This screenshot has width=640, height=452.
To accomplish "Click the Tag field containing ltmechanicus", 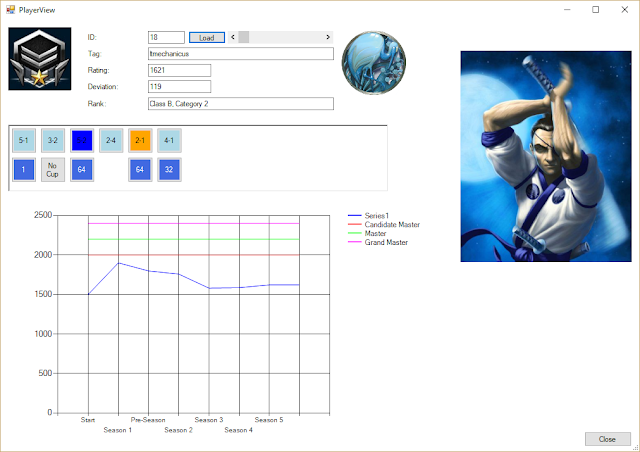I will (x=240, y=53).
